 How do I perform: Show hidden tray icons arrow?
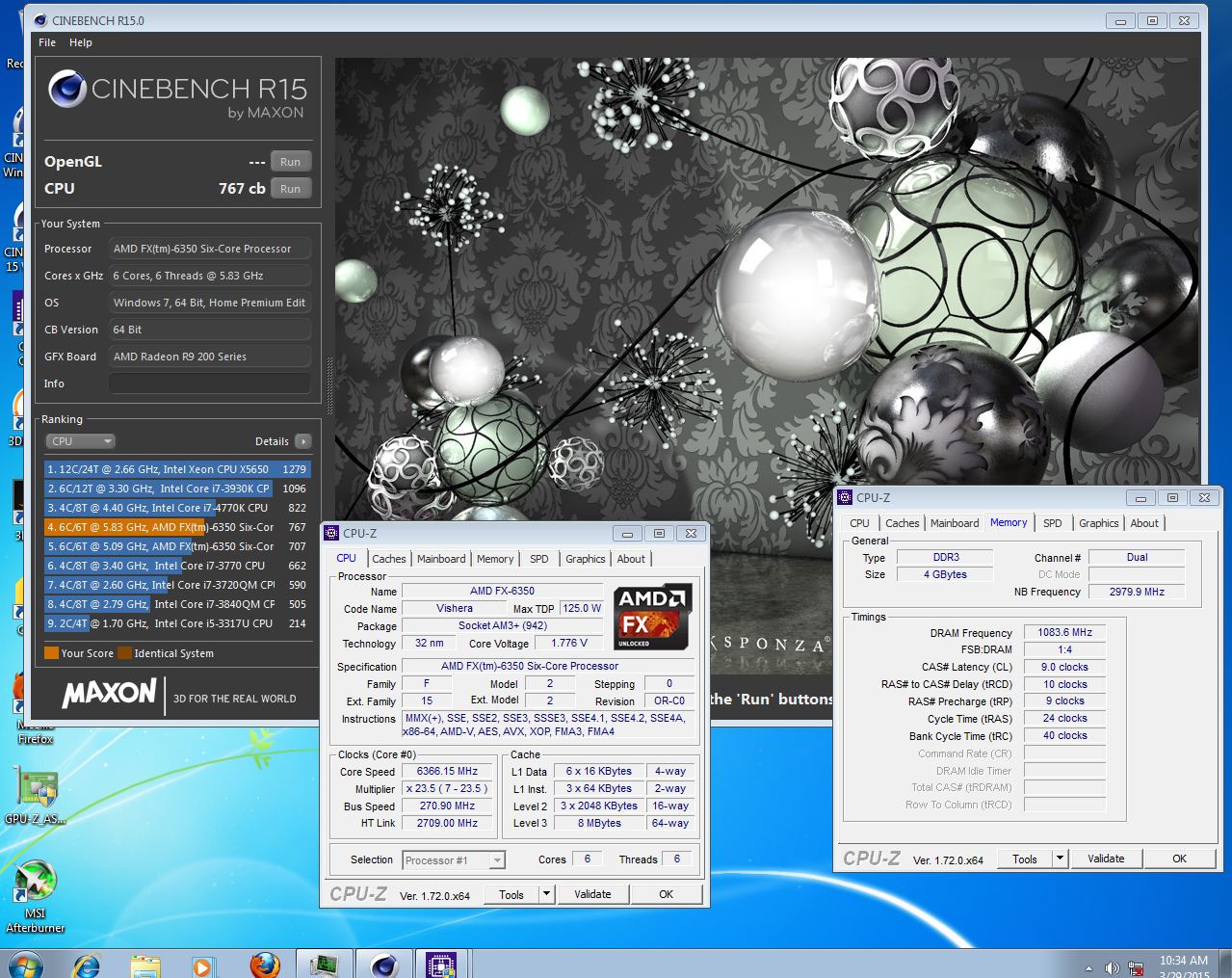[x=1088, y=967]
